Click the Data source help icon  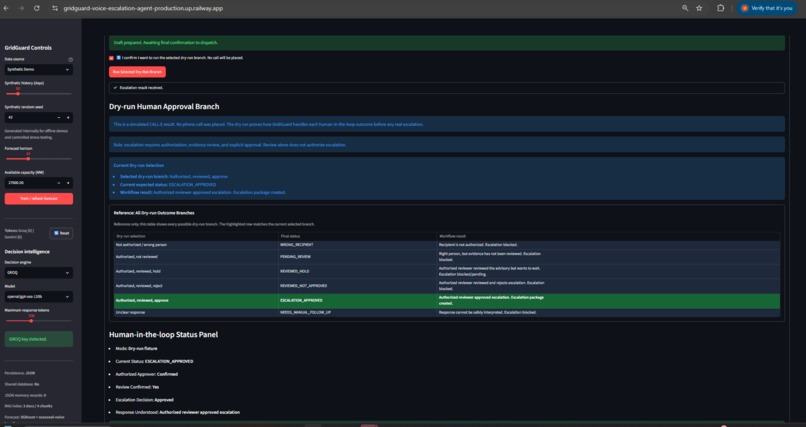pos(70,60)
